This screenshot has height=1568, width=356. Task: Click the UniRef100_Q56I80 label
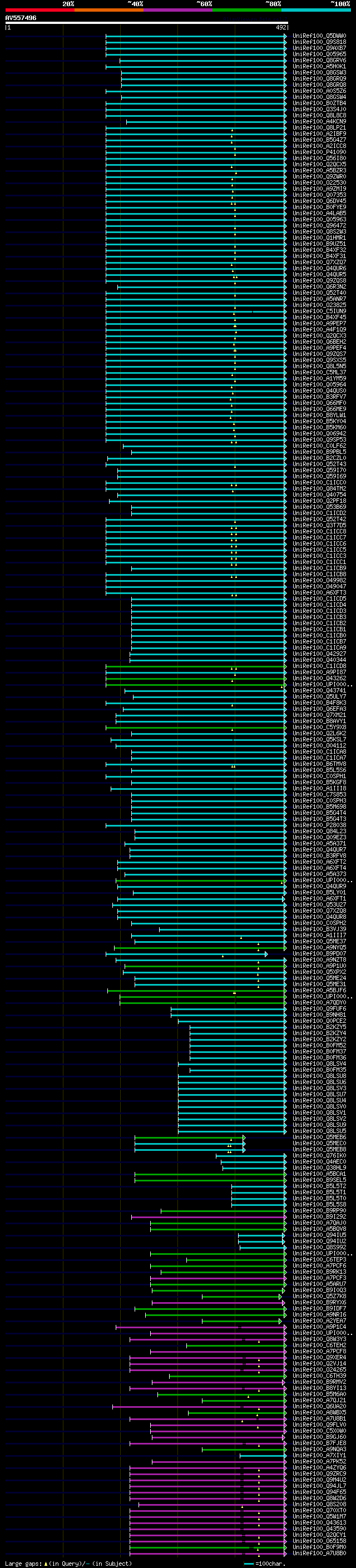point(319,159)
